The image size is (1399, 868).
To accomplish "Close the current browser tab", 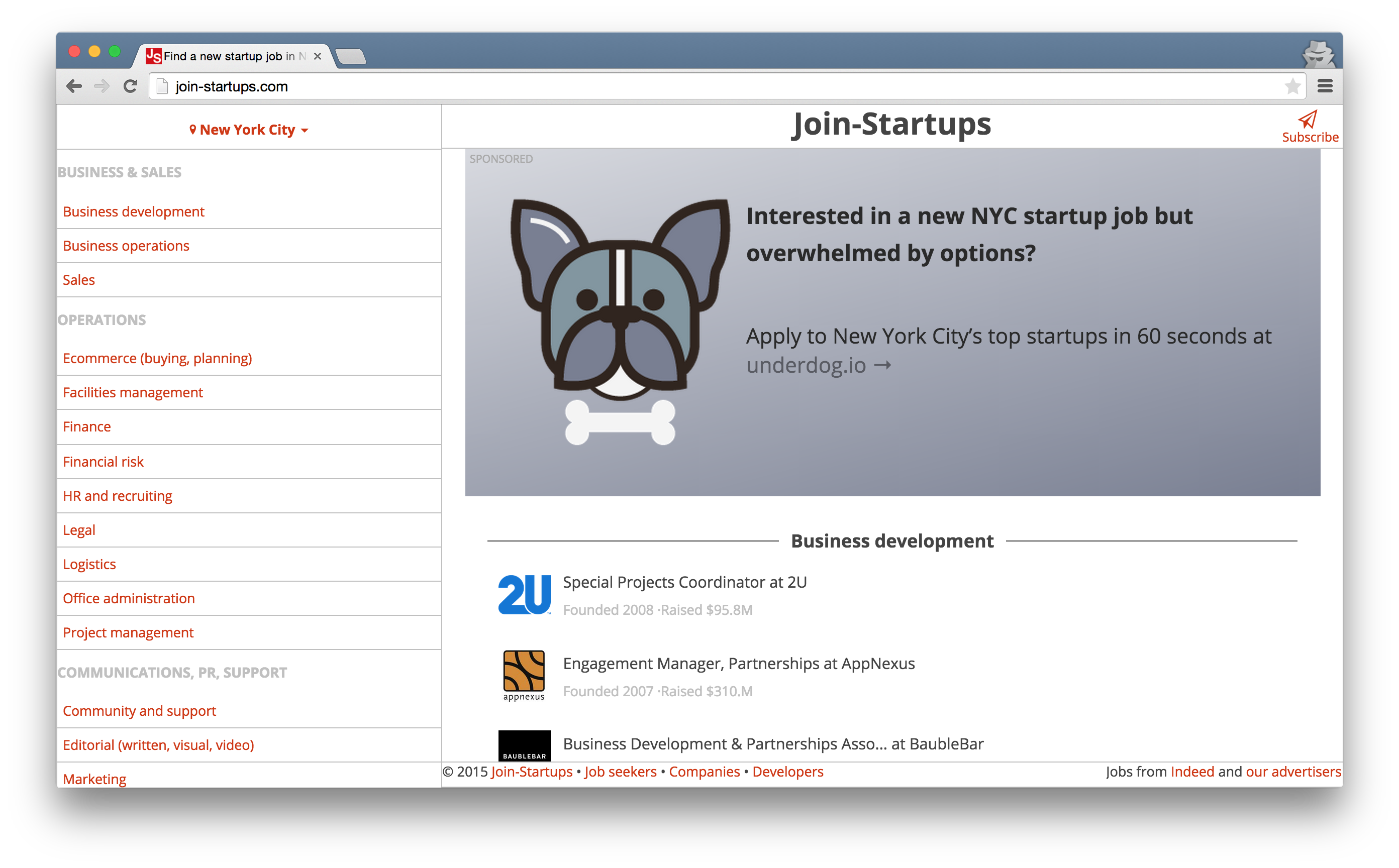I will [317, 56].
